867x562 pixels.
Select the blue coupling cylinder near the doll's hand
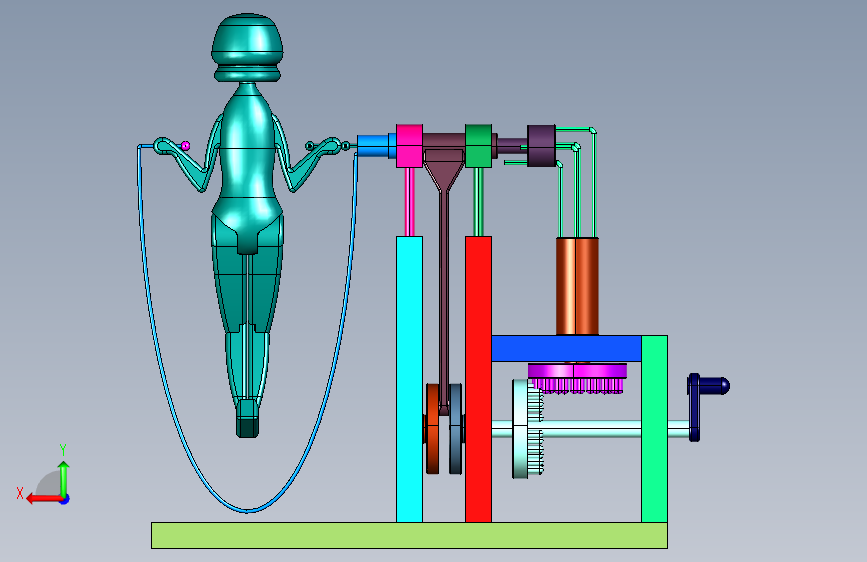click(x=376, y=146)
